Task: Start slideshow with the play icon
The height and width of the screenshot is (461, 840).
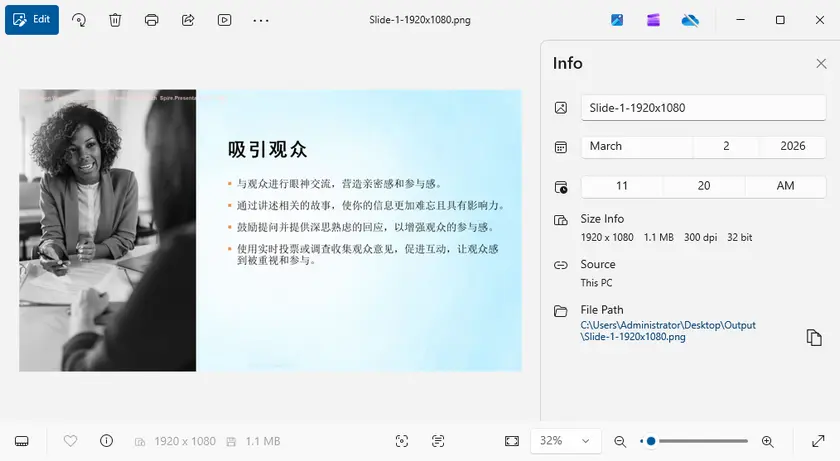Action: pyautogui.click(x=224, y=20)
